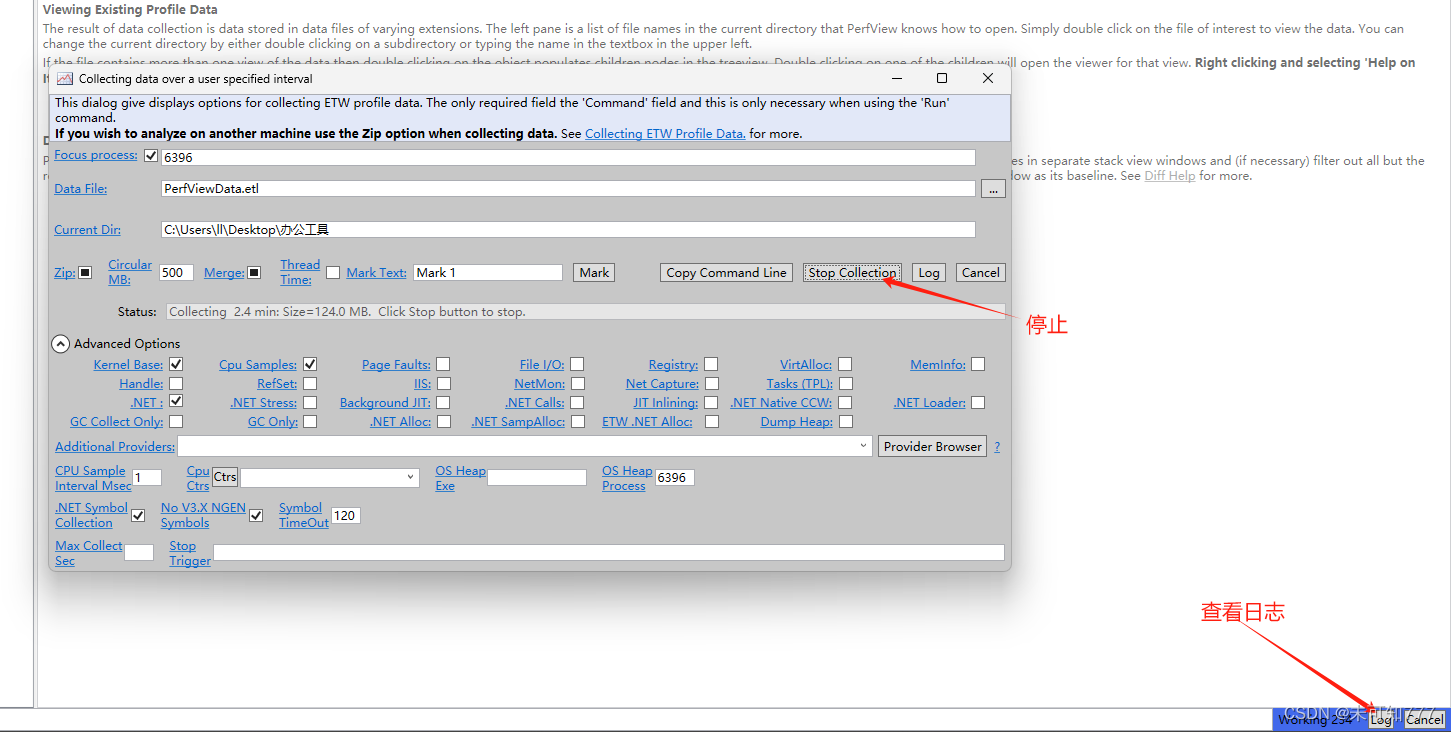This screenshot has width=1451, height=732.
Task: Enable the Tasks (TPL) checkbox
Action: [845, 383]
